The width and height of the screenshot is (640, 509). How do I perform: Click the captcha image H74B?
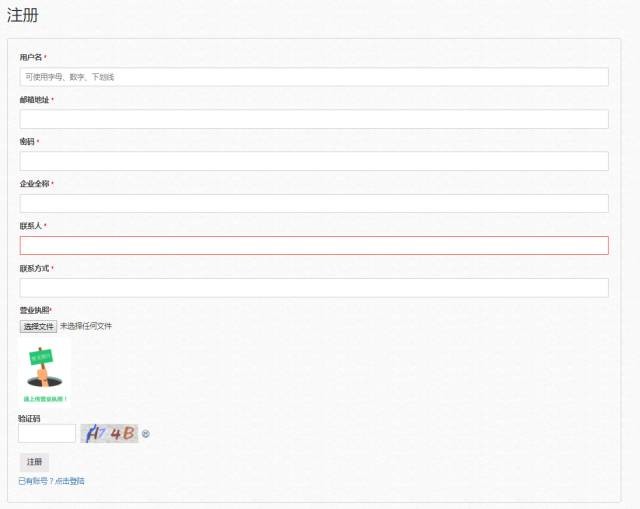click(x=109, y=433)
